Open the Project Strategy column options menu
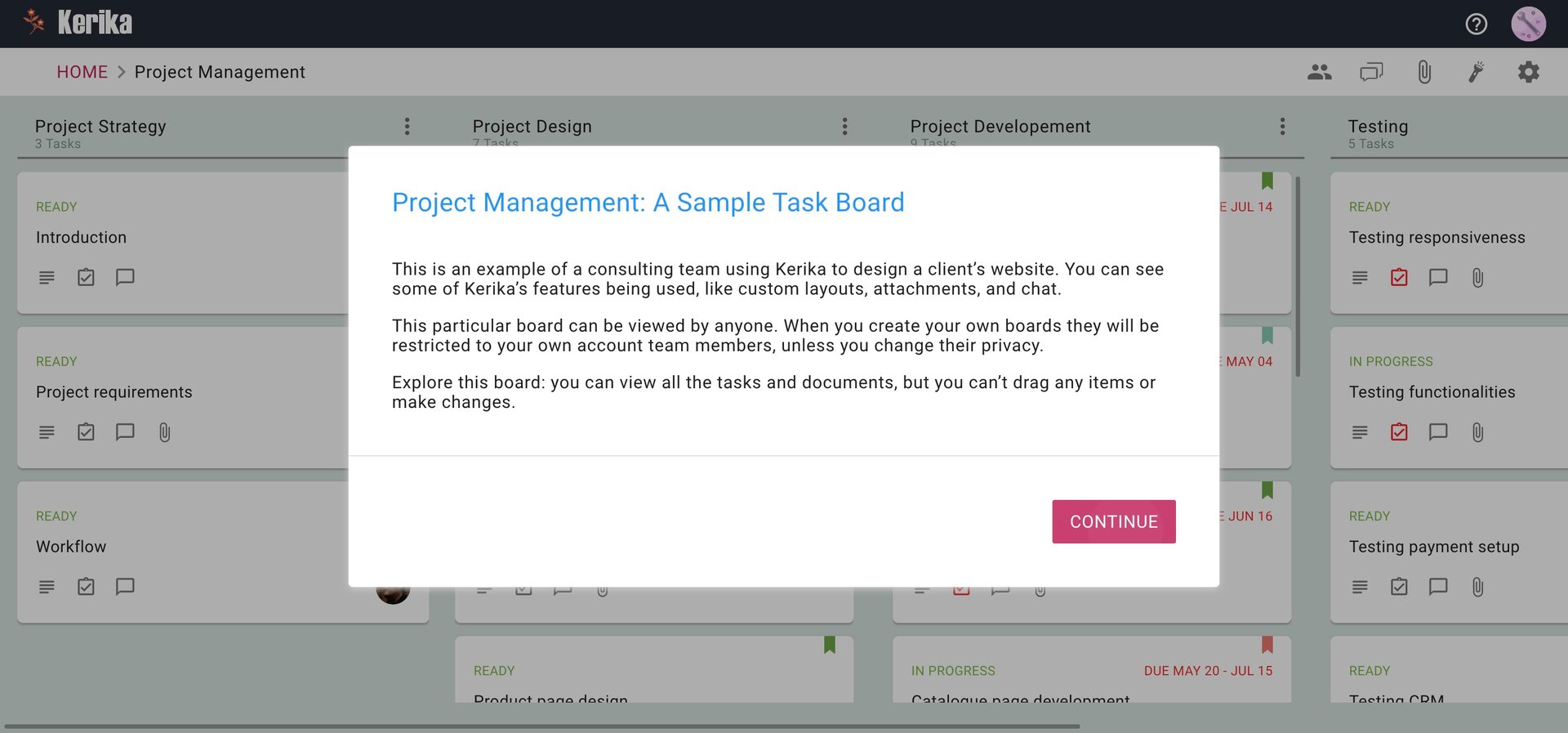 [x=407, y=127]
